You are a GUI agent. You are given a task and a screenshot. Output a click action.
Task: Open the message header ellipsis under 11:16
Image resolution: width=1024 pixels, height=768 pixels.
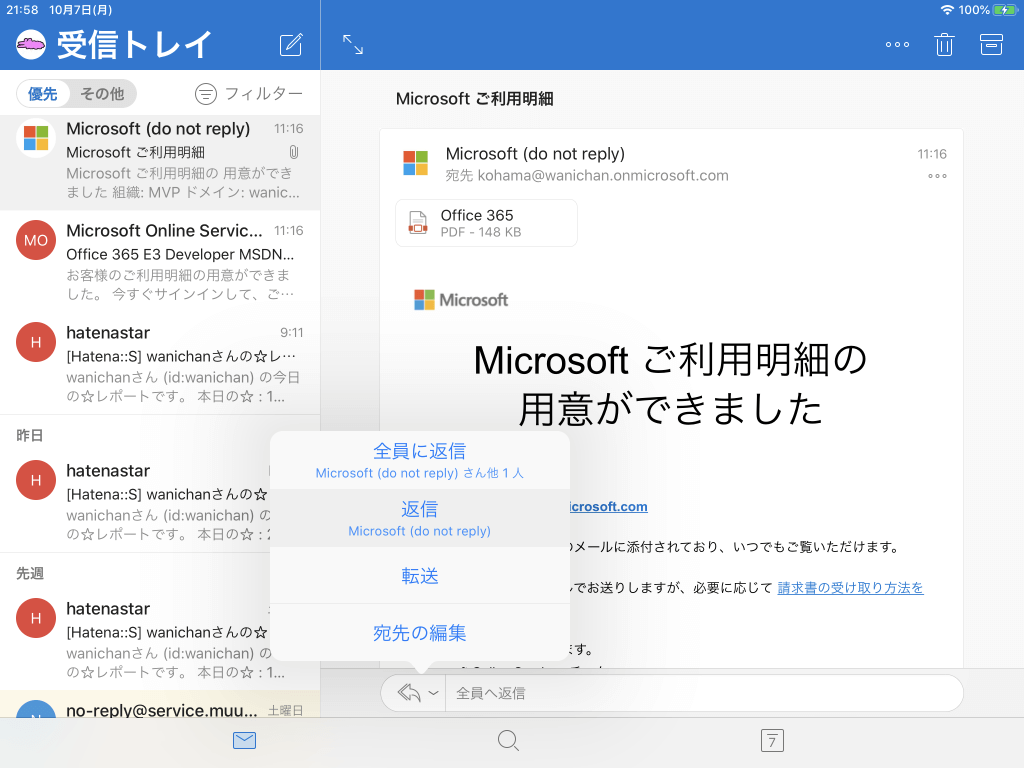pyautogui.click(x=937, y=176)
